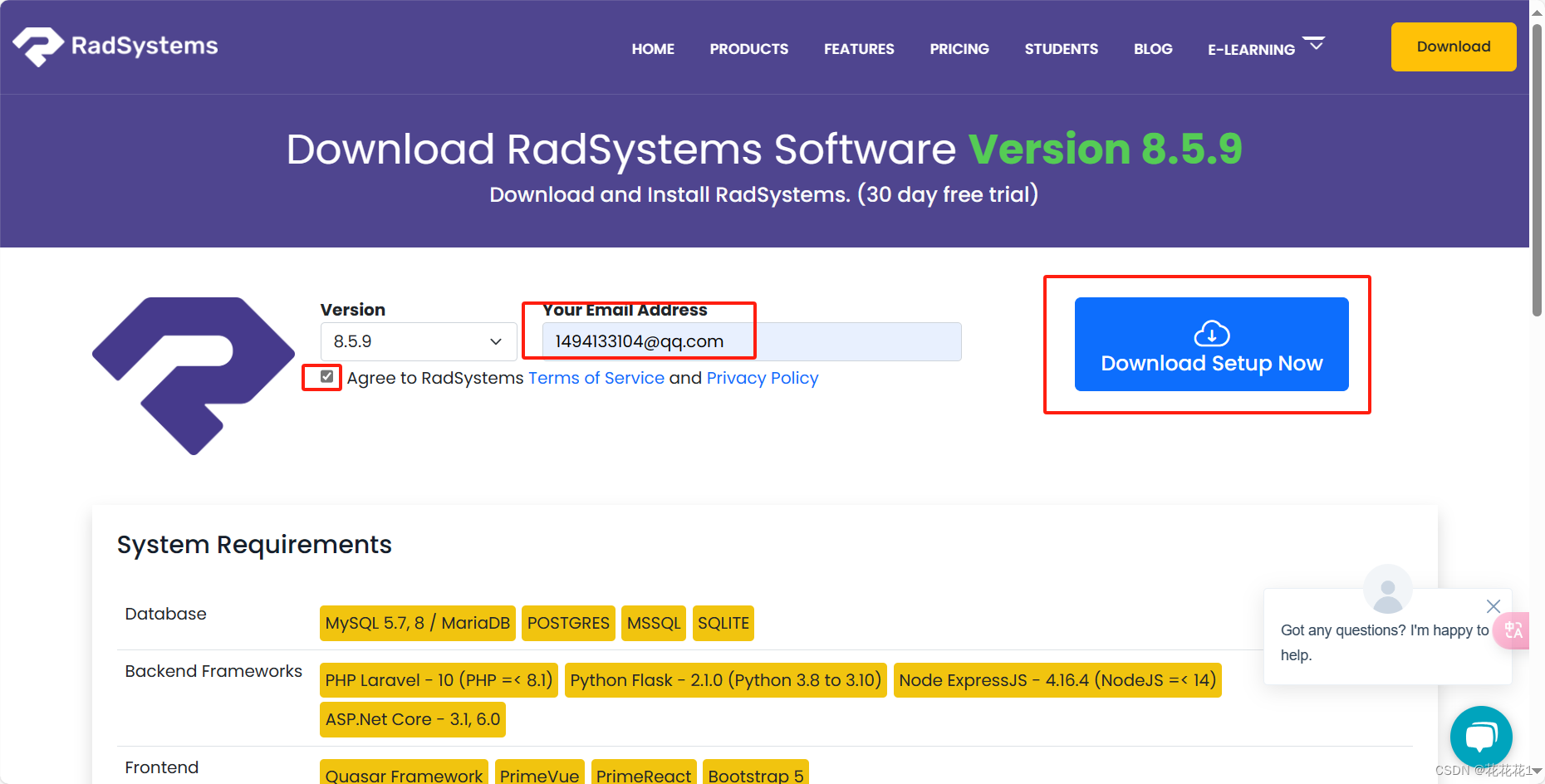The height and width of the screenshot is (784, 1545).
Task: Click the chat agent avatar
Action: tap(1387, 590)
